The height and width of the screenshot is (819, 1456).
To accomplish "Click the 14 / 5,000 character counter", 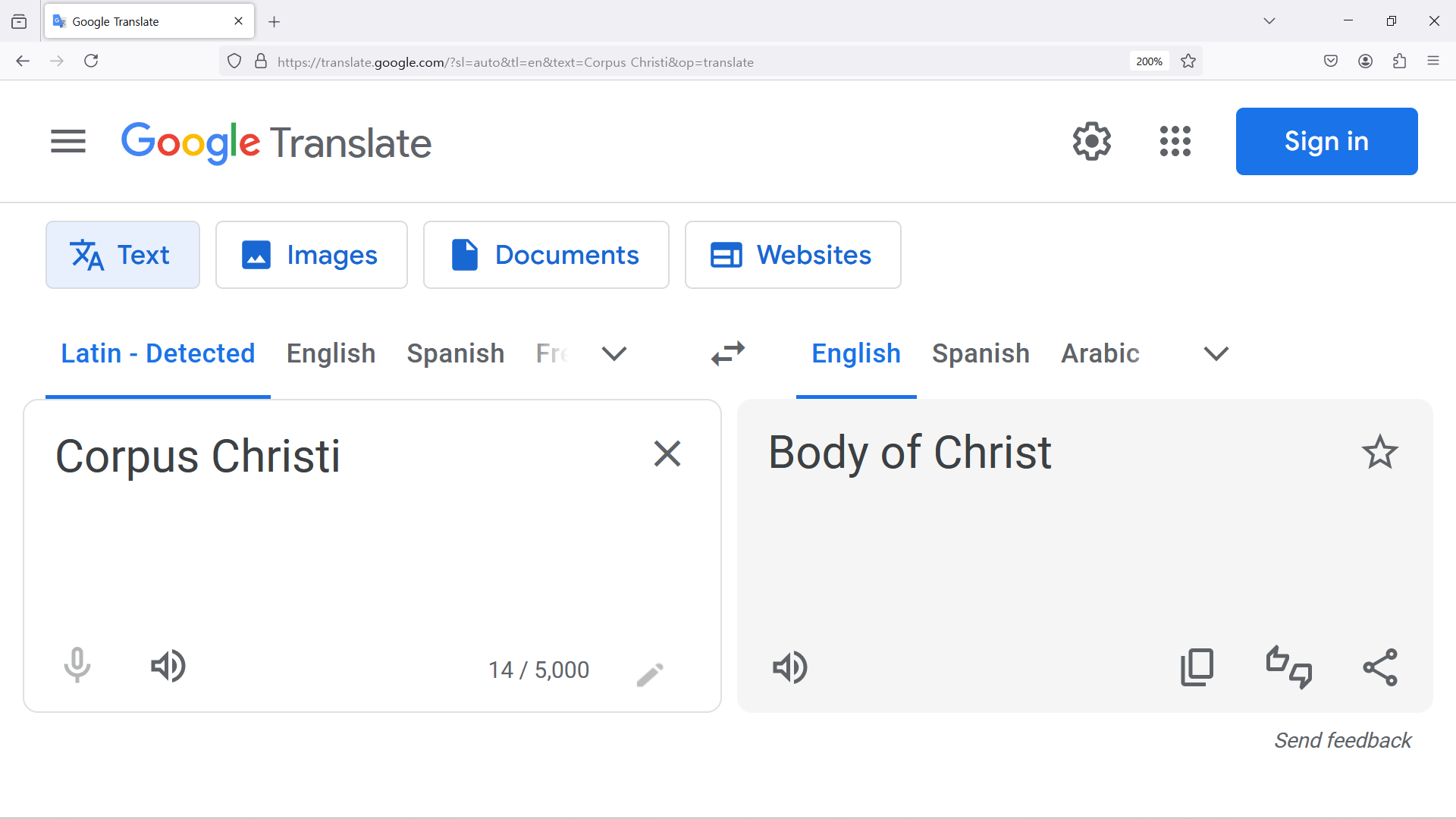I will pyautogui.click(x=538, y=670).
